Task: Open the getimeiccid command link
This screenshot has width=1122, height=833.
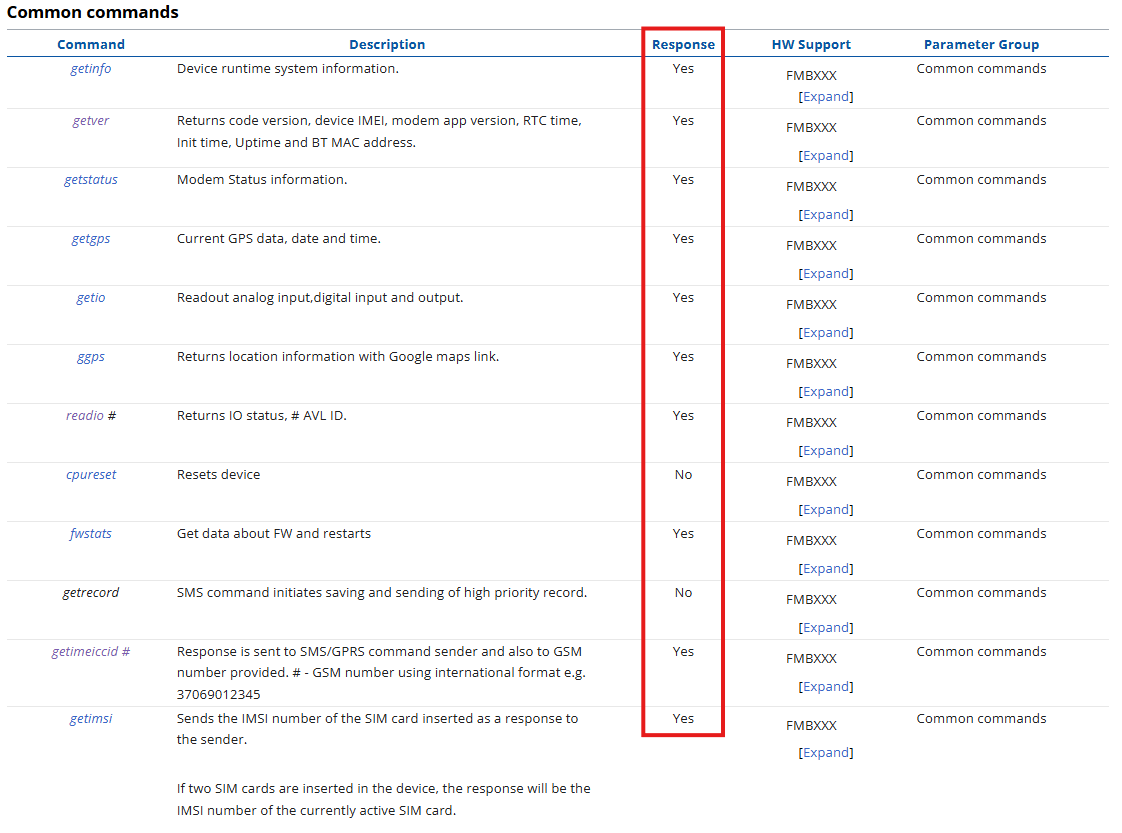Action: coord(86,652)
